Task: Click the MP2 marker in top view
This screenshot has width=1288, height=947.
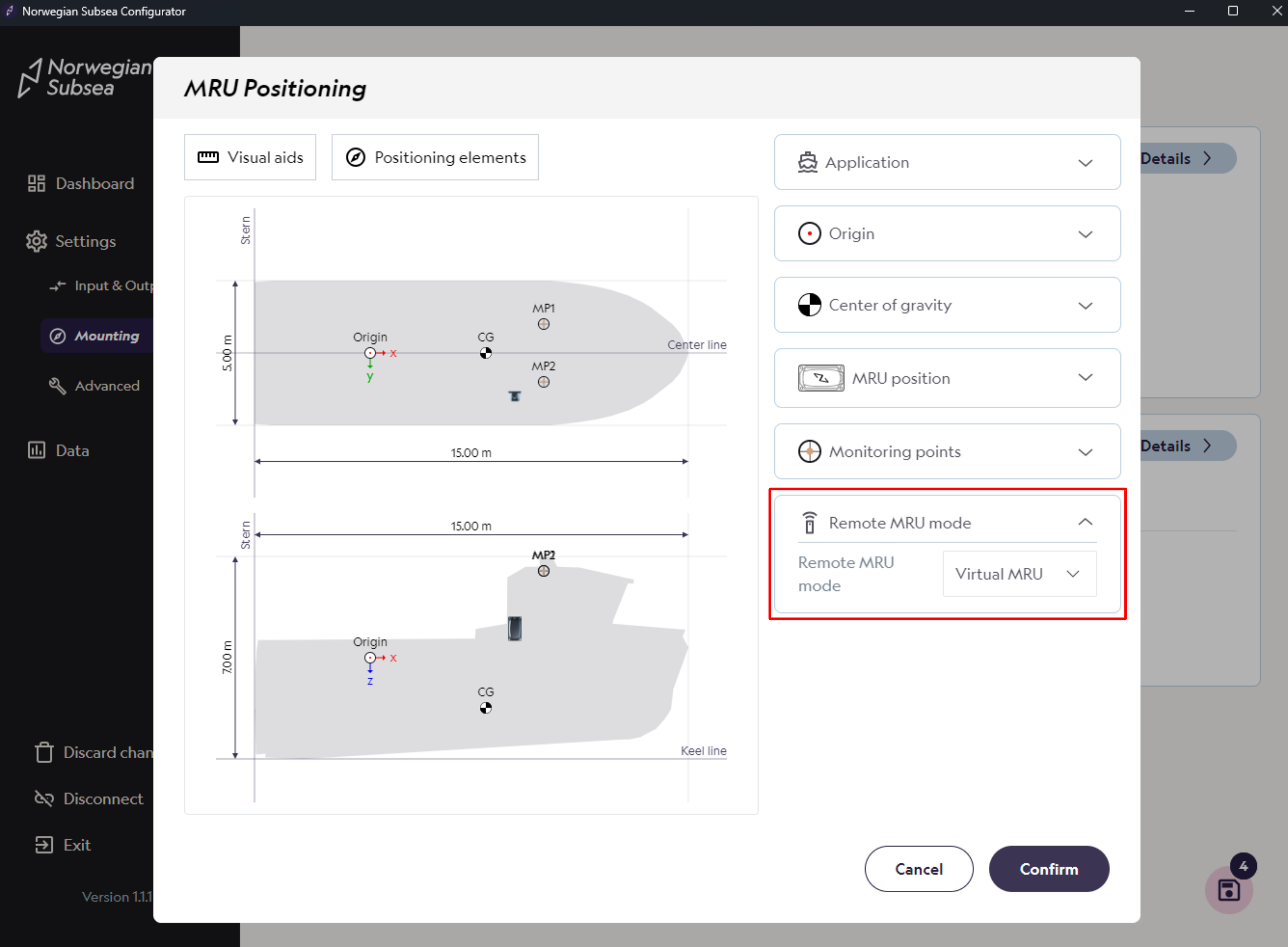Action: pos(543,382)
